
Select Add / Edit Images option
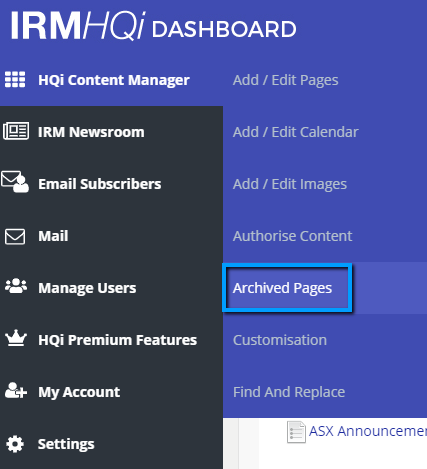point(290,184)
